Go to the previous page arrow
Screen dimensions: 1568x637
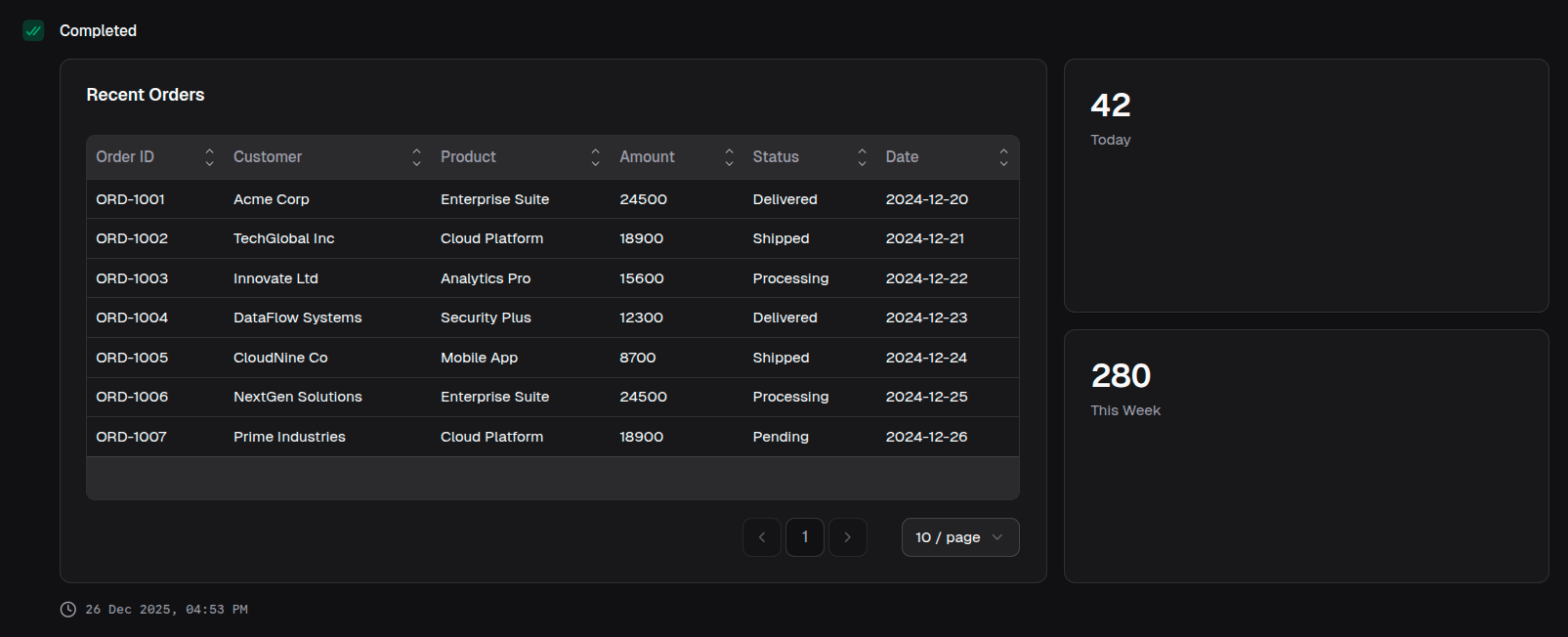click(x=762, y=537)
